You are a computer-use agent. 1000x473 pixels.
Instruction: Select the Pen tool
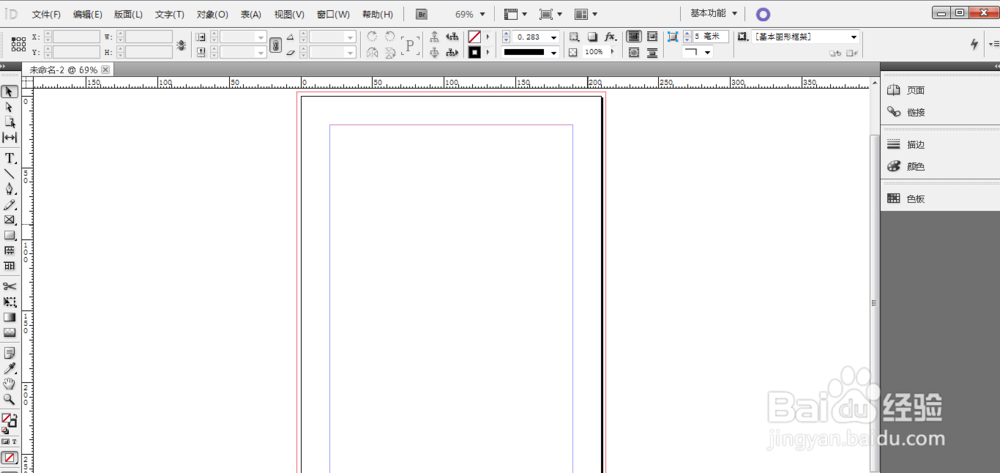click(x=9, y=189)
